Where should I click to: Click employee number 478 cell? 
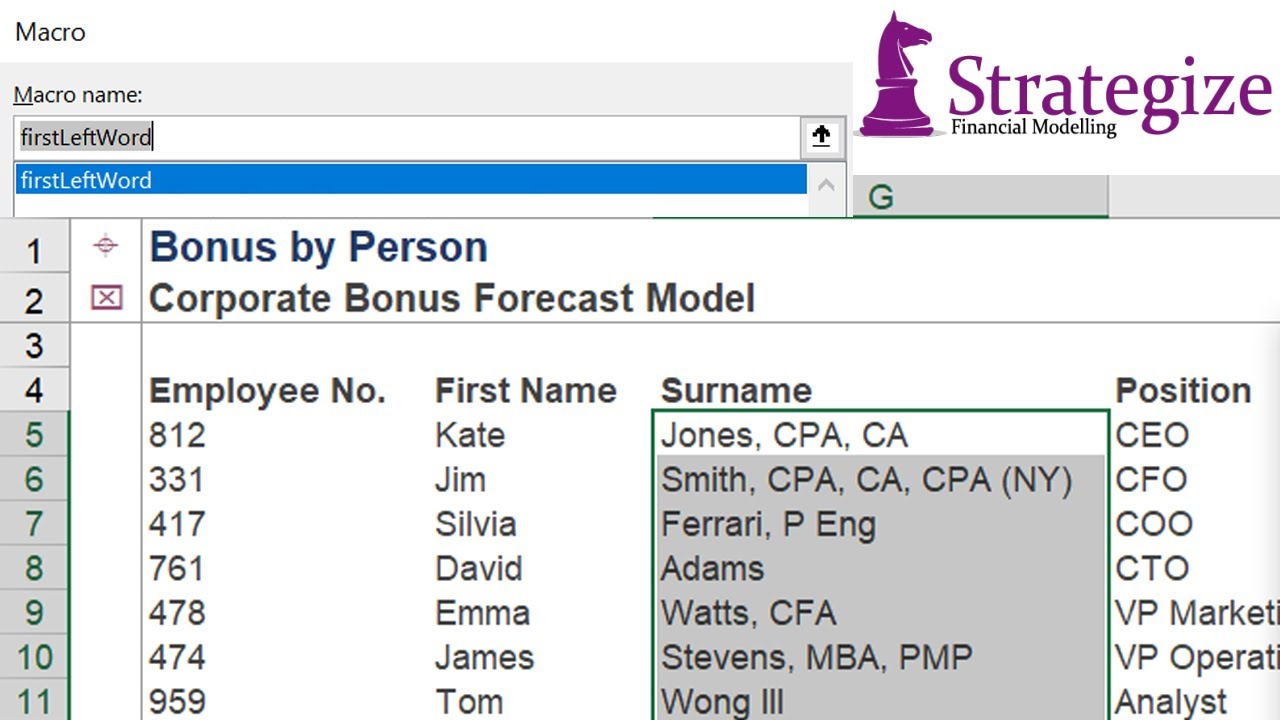point(177,613)
